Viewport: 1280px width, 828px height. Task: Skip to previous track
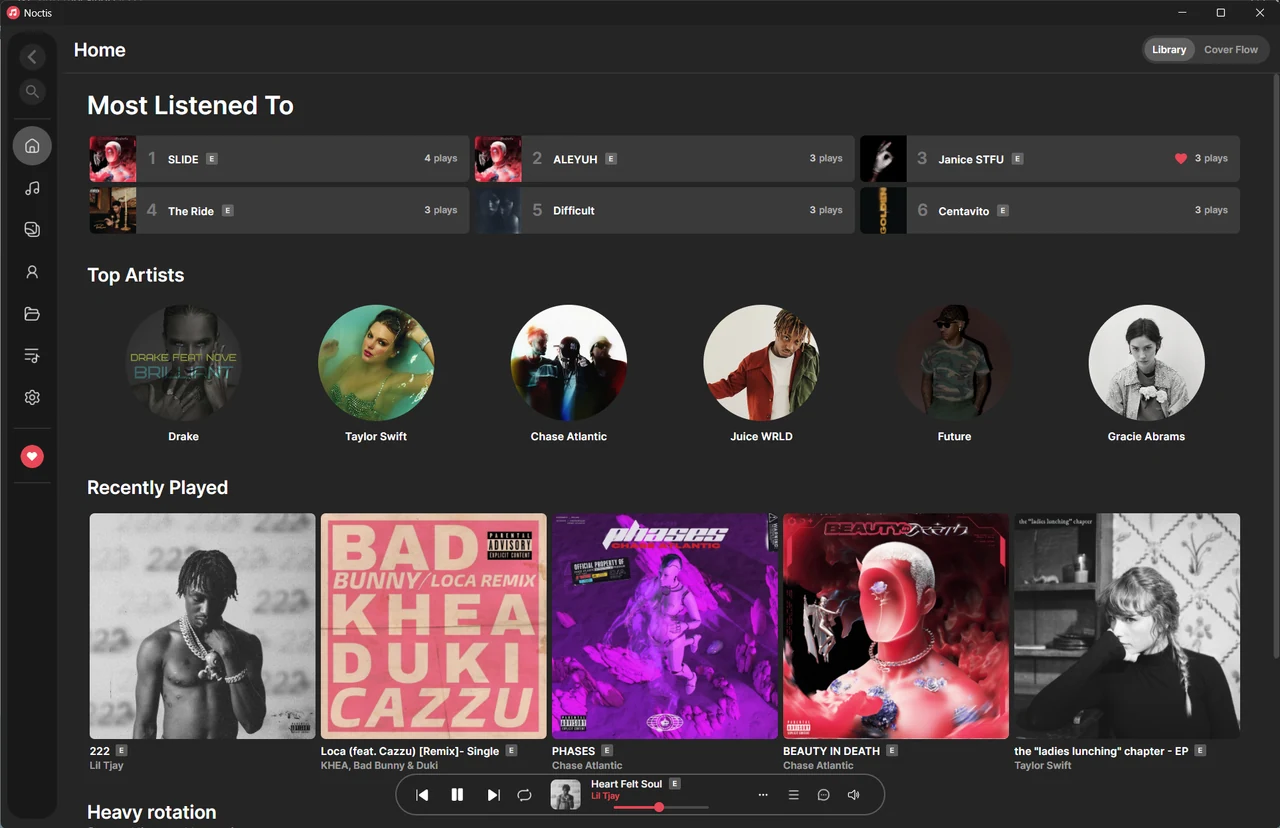422,795
